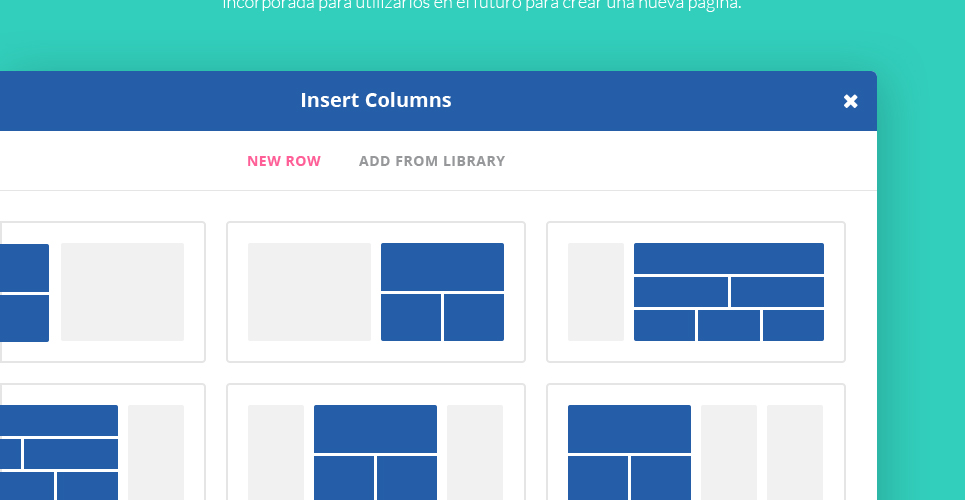This screenshot has width=965, height=500.
Task: Choose layout with gray sidebars on both sides
Action: (x=376, y=442)
